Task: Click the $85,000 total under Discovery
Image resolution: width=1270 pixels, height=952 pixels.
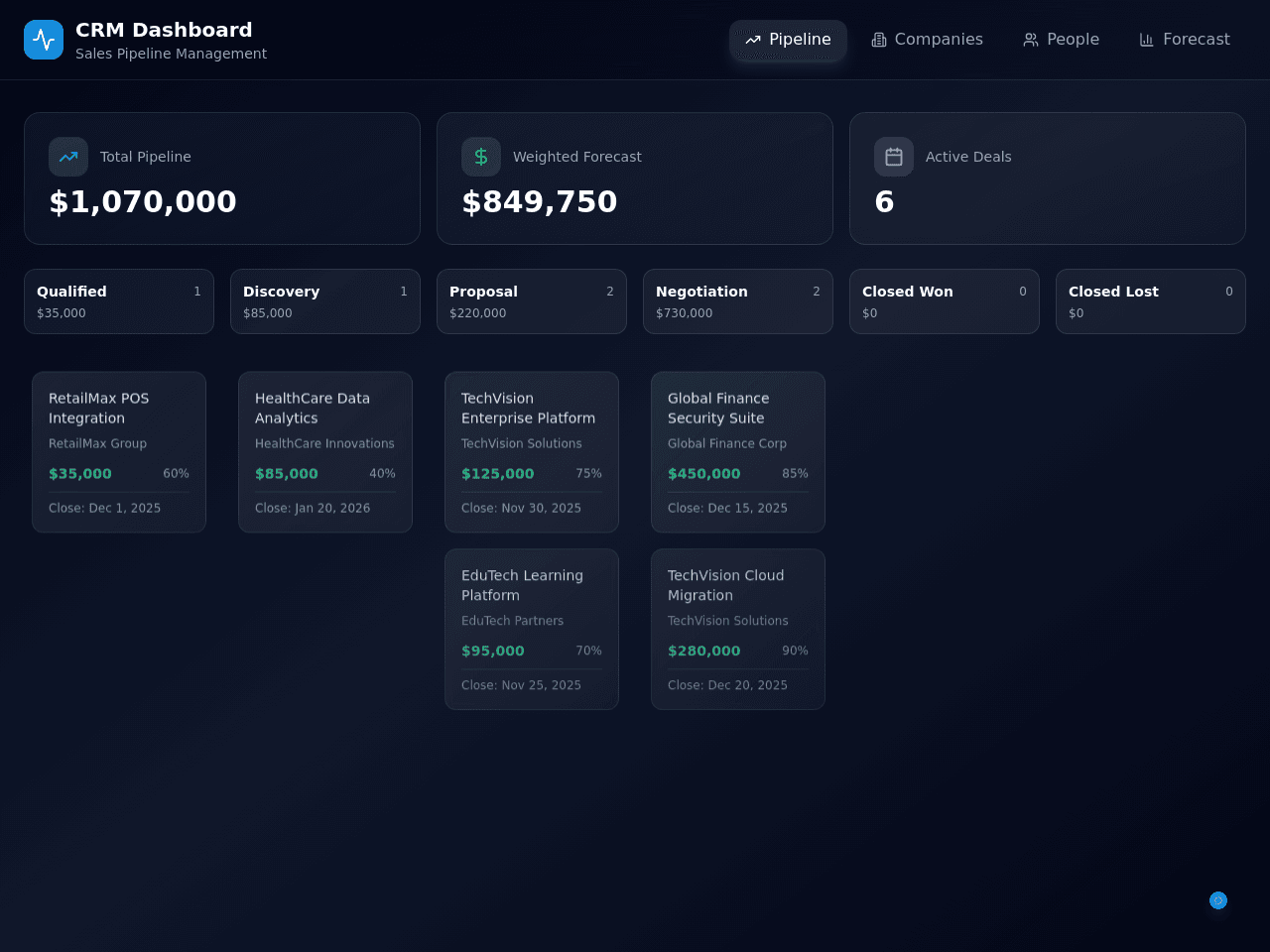Action: (x=268, y=313)
